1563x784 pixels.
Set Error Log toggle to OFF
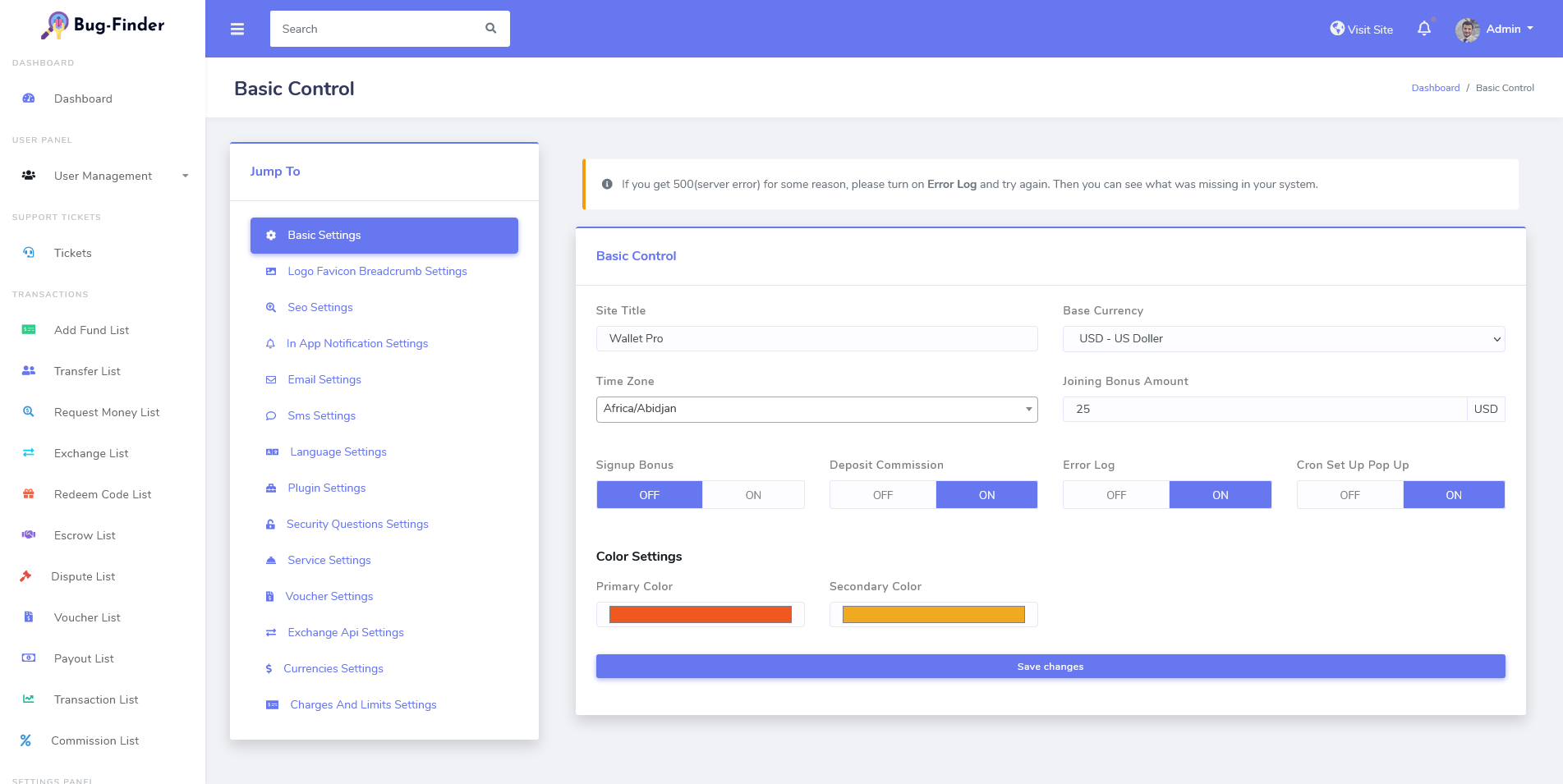point(1115,495)
